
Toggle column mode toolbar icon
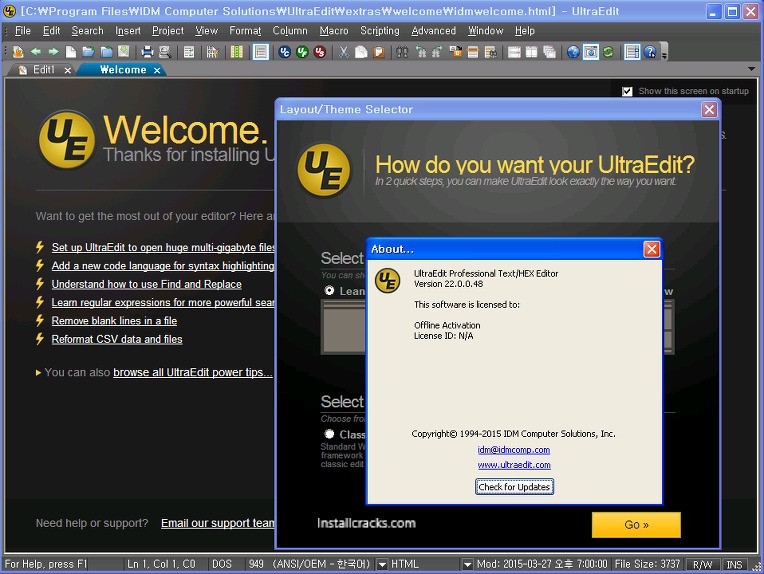tap(236, 52)
